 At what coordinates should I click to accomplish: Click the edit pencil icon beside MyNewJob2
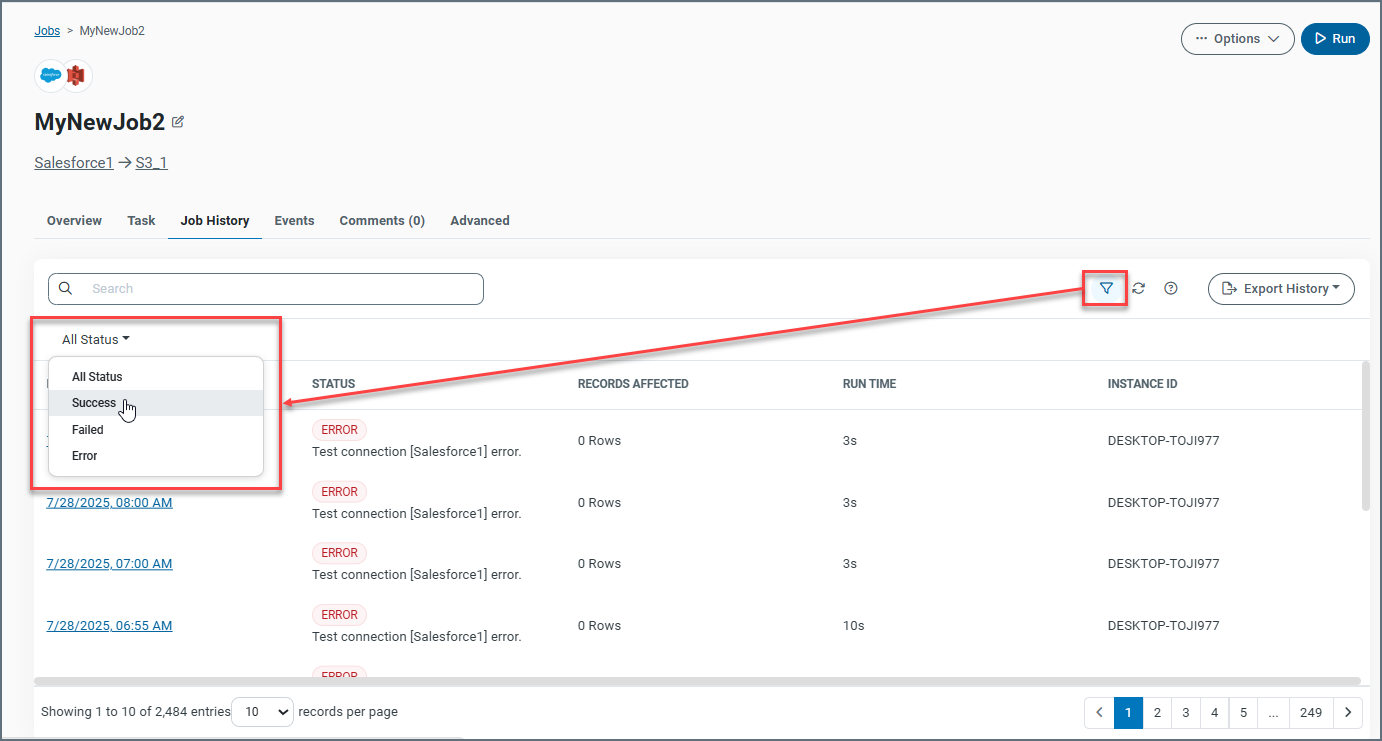178,122
